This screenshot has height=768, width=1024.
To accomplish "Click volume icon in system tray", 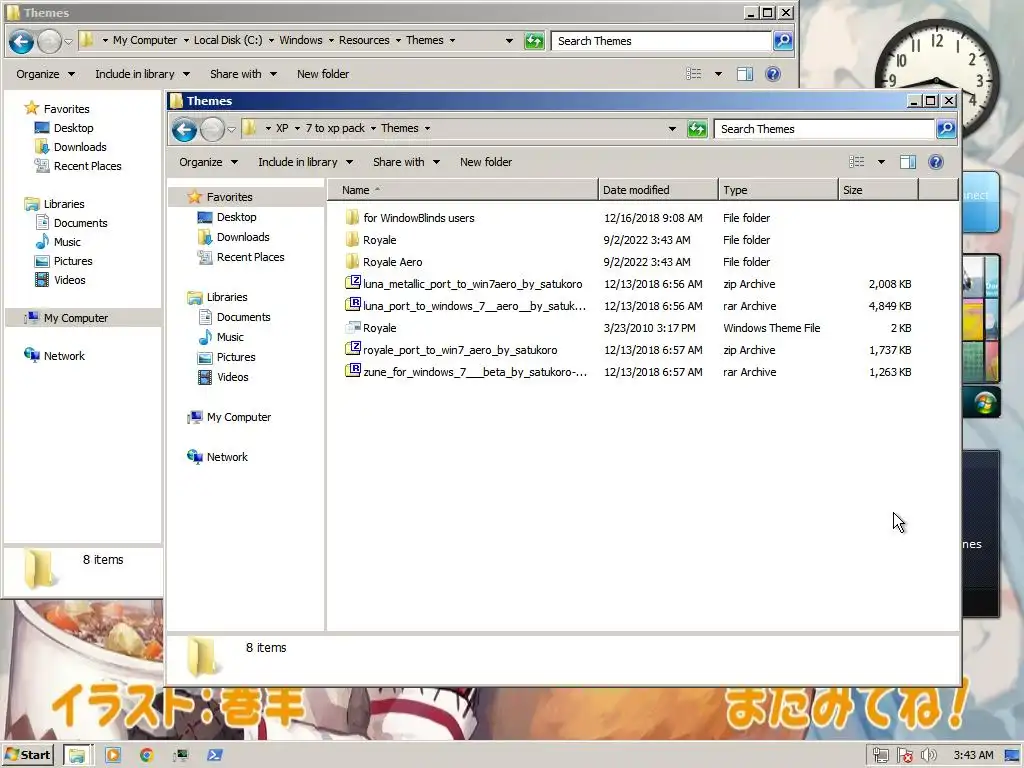I will pyautogui.click(x=928, y=756).
